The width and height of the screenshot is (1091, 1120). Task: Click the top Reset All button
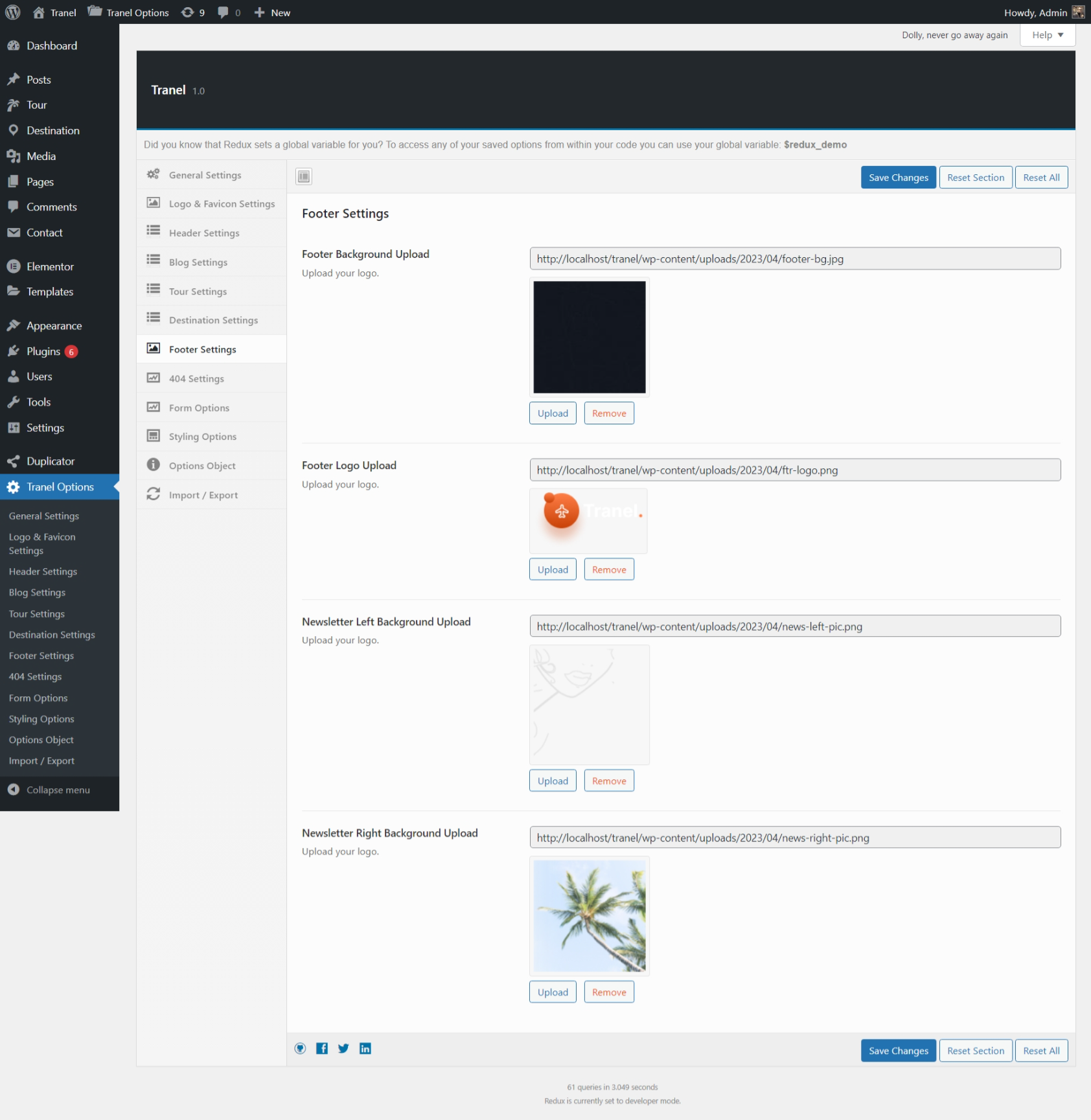pyautogui.click(x=1042, y=177)
